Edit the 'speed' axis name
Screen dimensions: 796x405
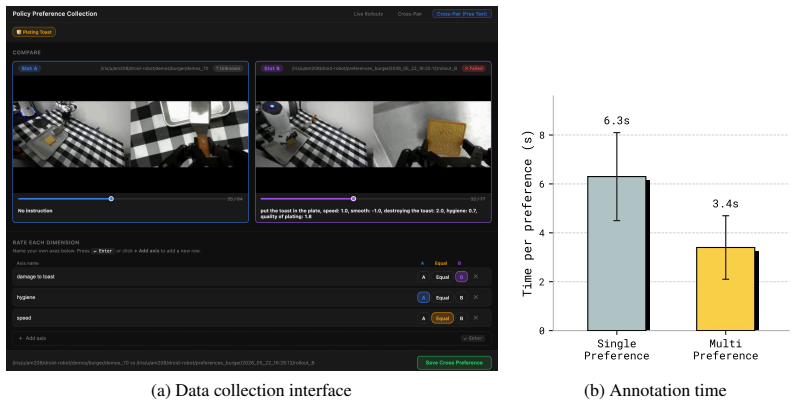24,318
